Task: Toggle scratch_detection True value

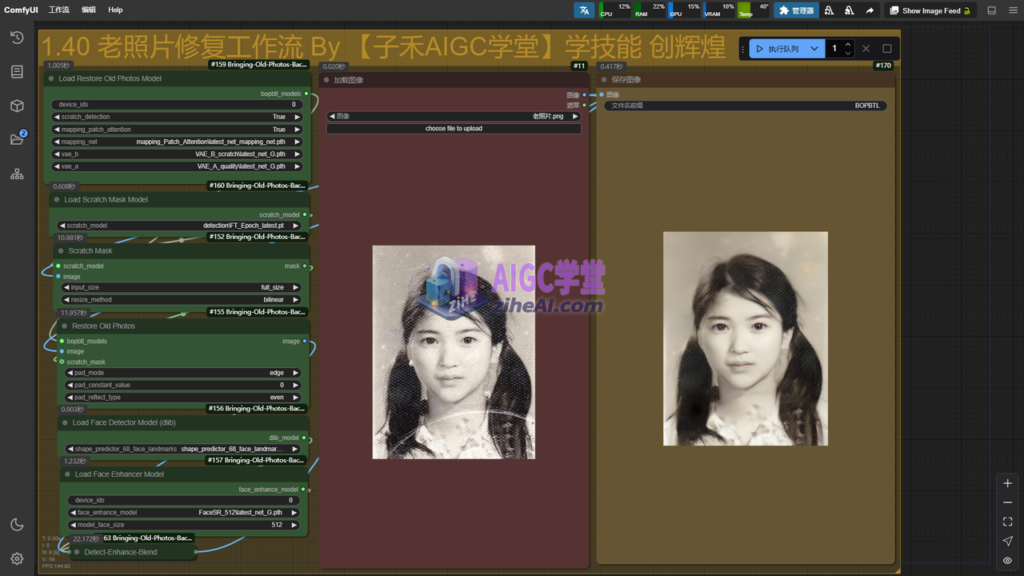Action: tap(177, 117)
